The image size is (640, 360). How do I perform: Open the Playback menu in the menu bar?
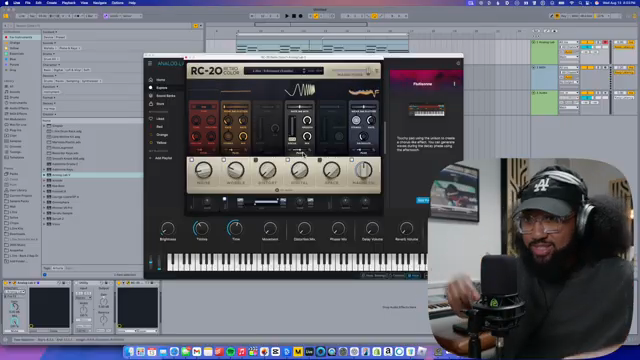pos(69,3)
